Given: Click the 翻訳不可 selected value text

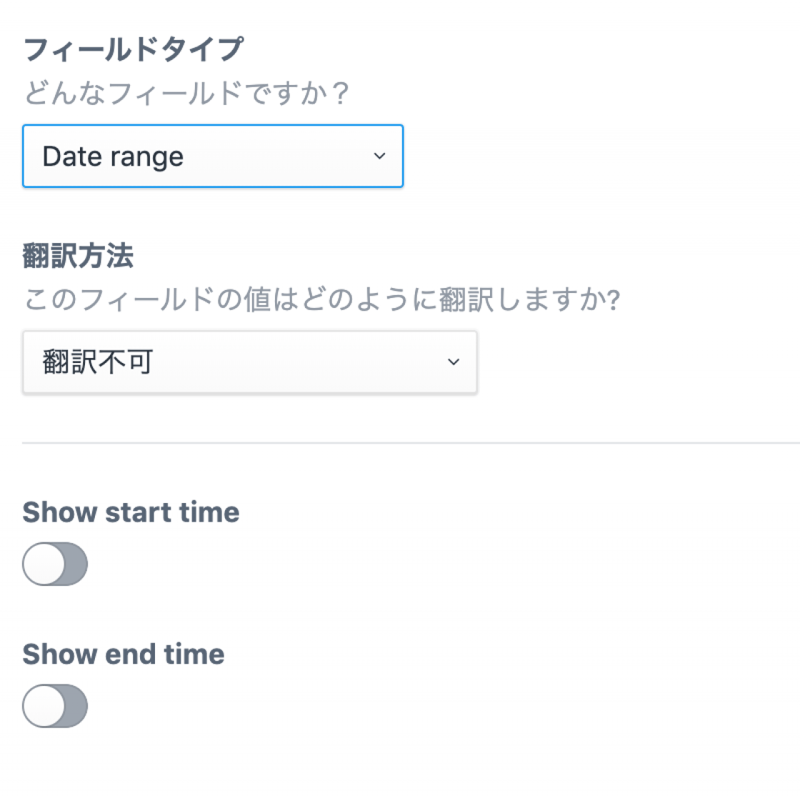Looking at the screenshot, I should coord(98,362).
